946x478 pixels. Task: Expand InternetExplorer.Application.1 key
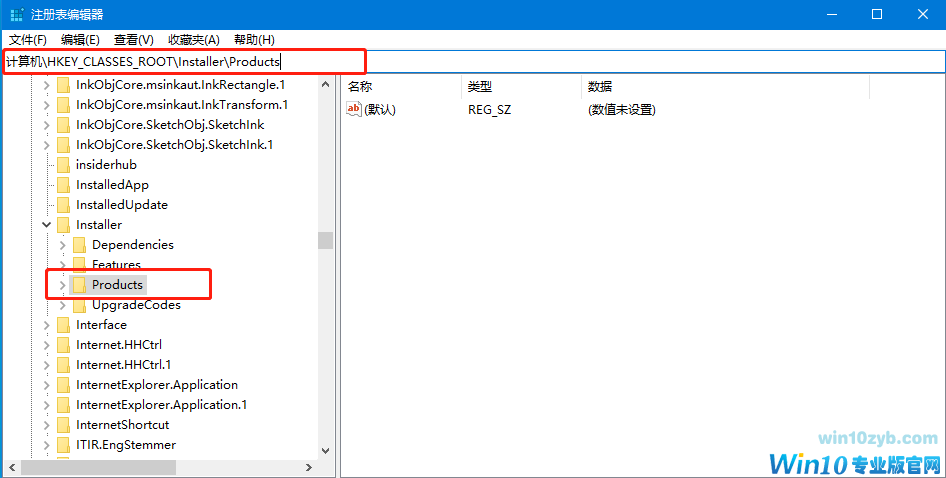[x=46, y=404]
